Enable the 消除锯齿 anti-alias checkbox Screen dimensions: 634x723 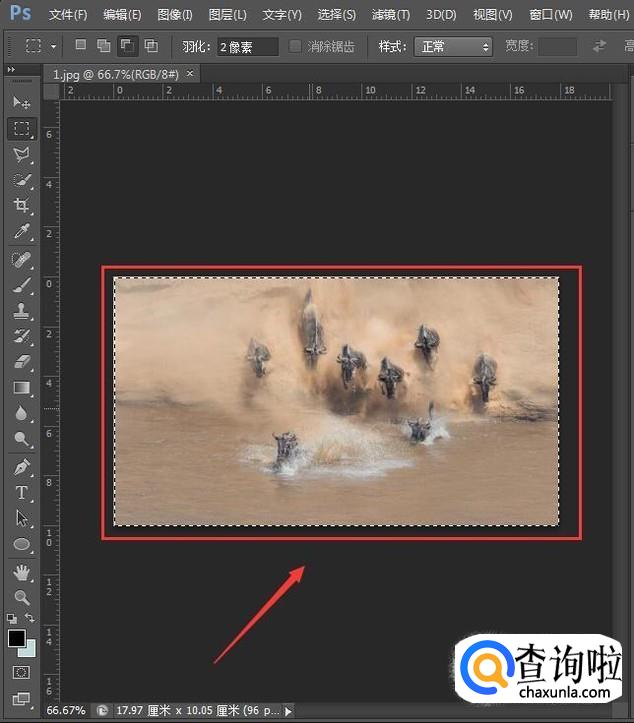pos(295,47)
